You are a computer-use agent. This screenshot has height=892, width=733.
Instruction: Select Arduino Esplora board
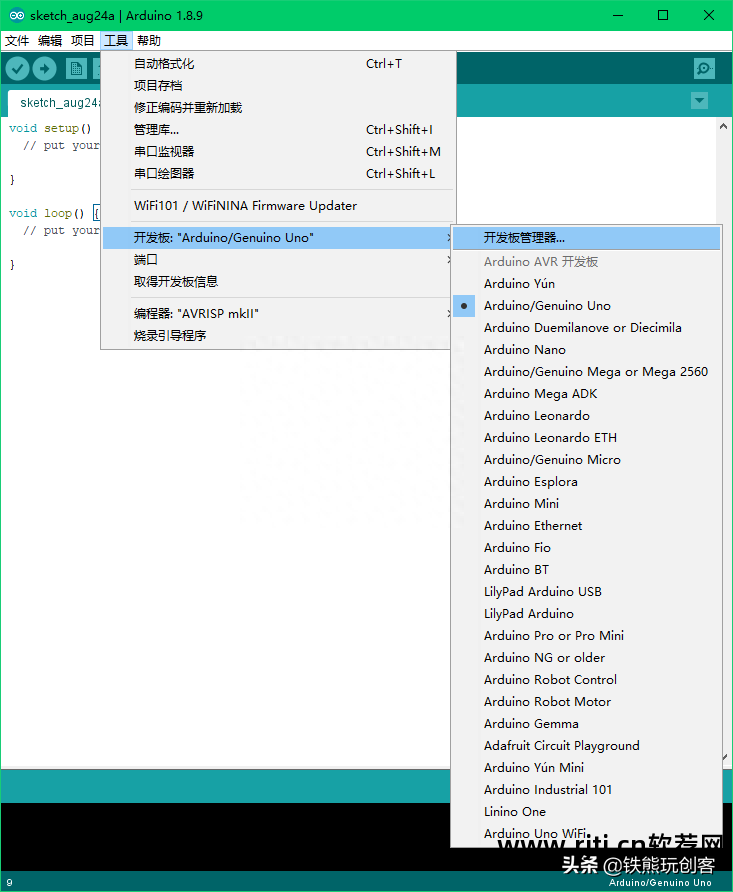point(586,482)
